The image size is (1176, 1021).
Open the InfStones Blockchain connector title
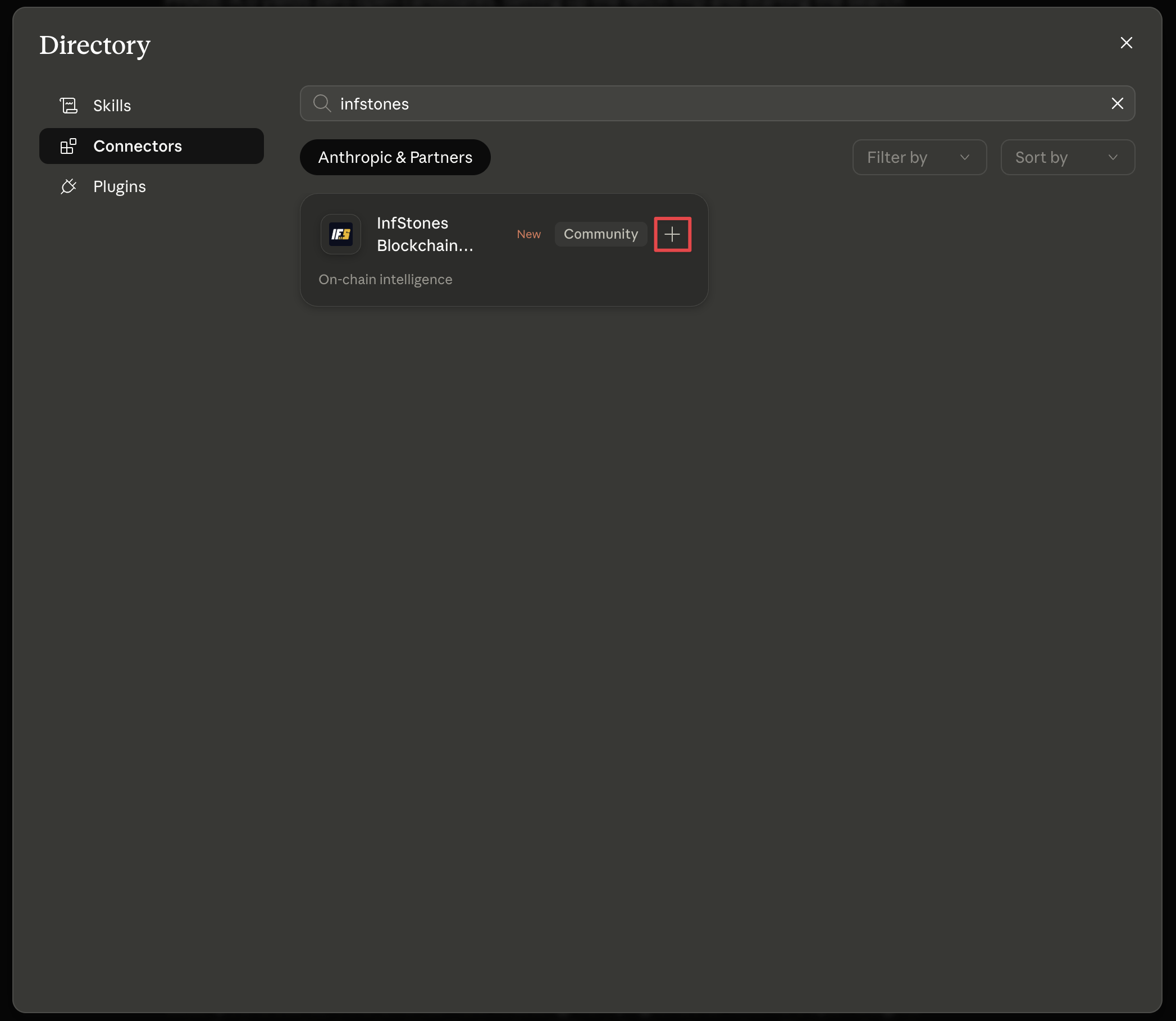[425, 234]
